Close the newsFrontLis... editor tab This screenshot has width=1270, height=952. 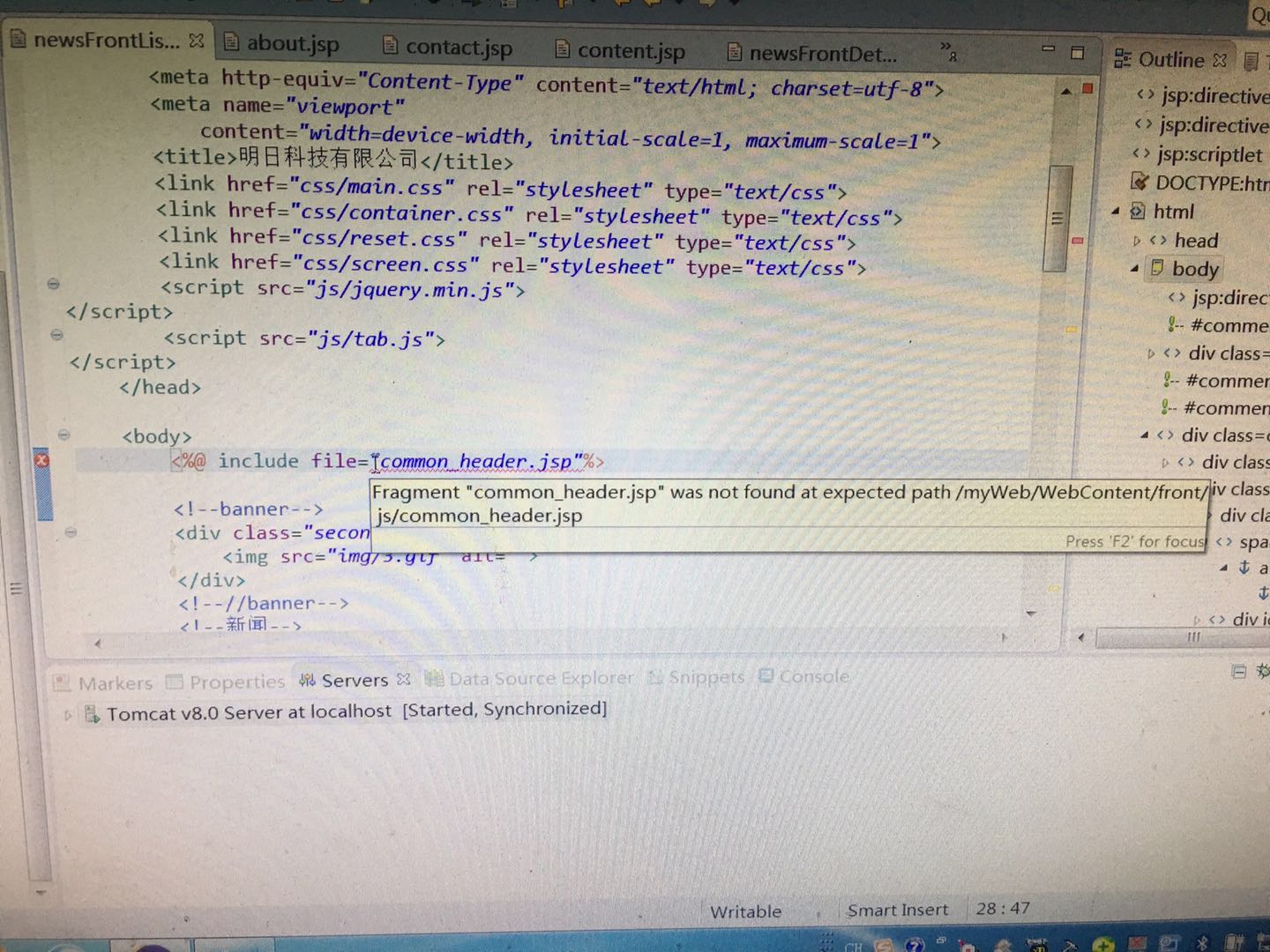(x=197, y=41)
